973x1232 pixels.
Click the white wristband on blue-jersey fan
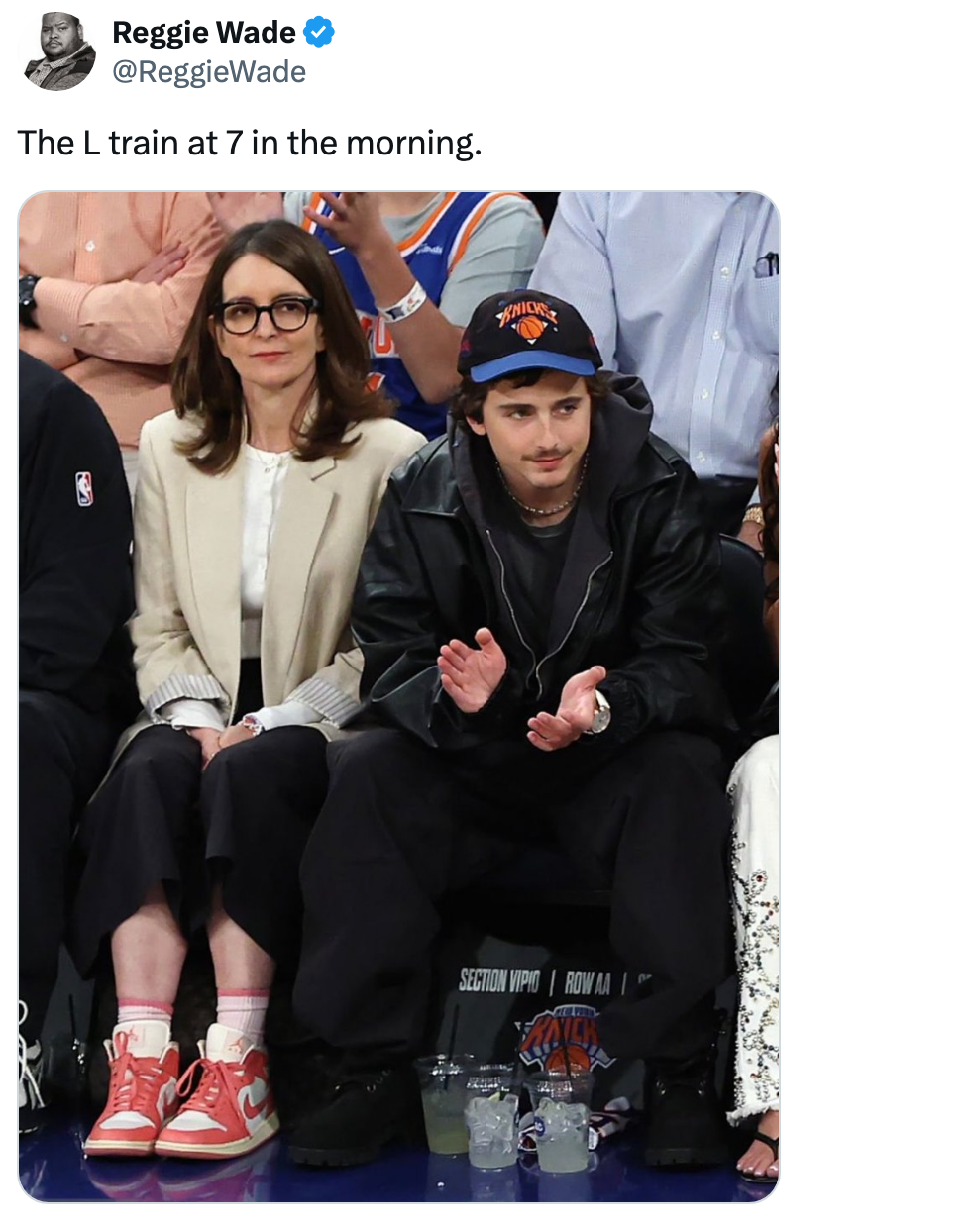(404, 301)
